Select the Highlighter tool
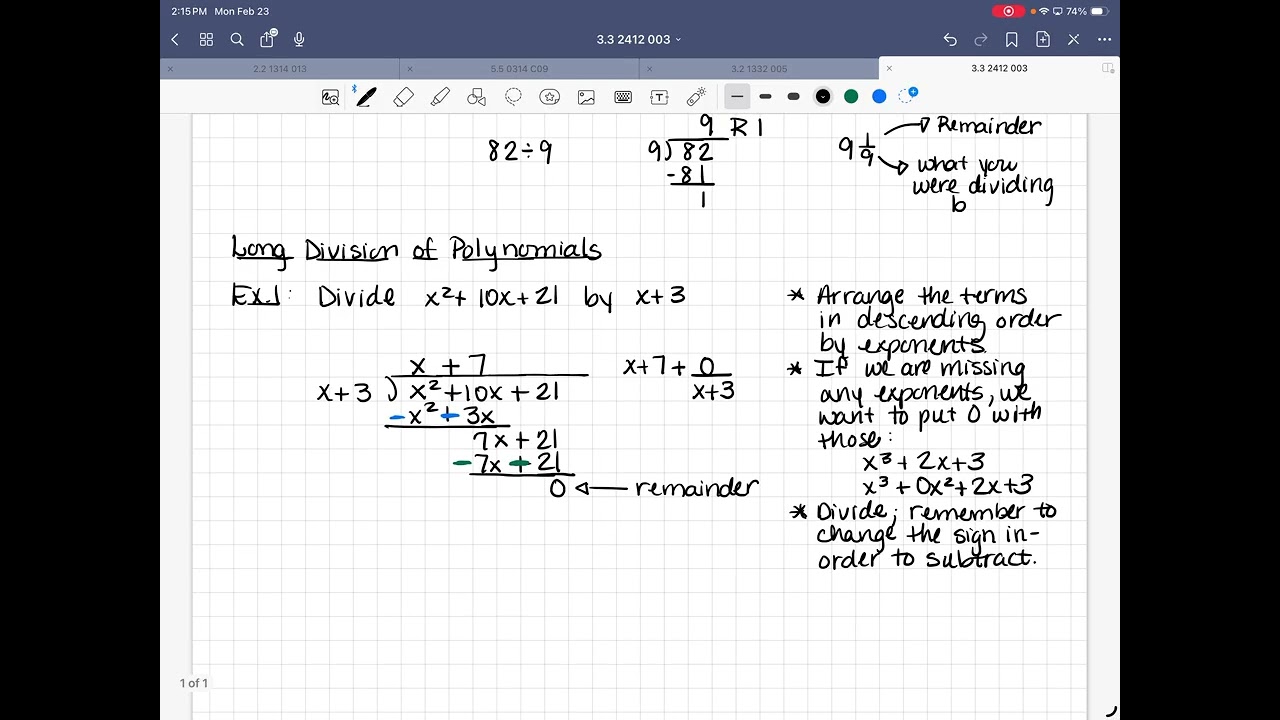Viewport: 1280px width, 720px height. click(x=440, y=97)
